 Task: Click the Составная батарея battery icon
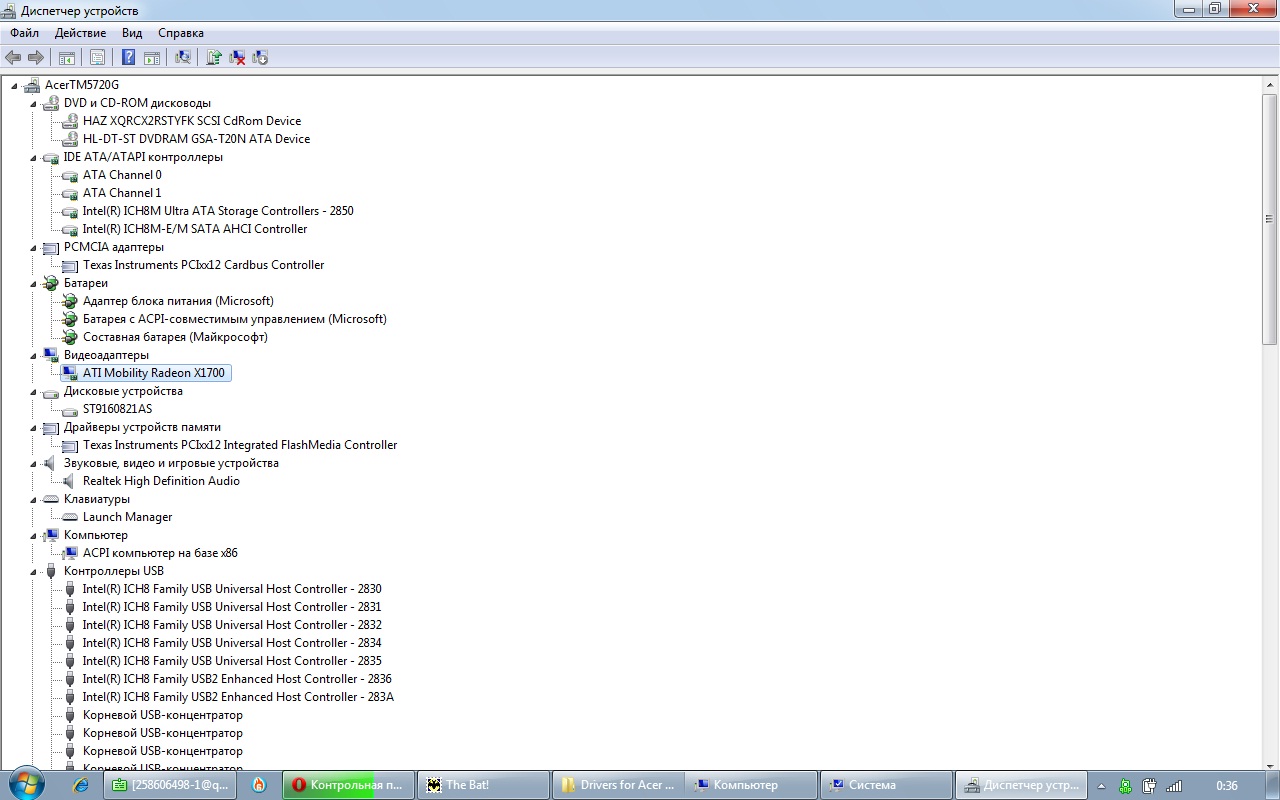pyautogui.click(x=69, y=337)
